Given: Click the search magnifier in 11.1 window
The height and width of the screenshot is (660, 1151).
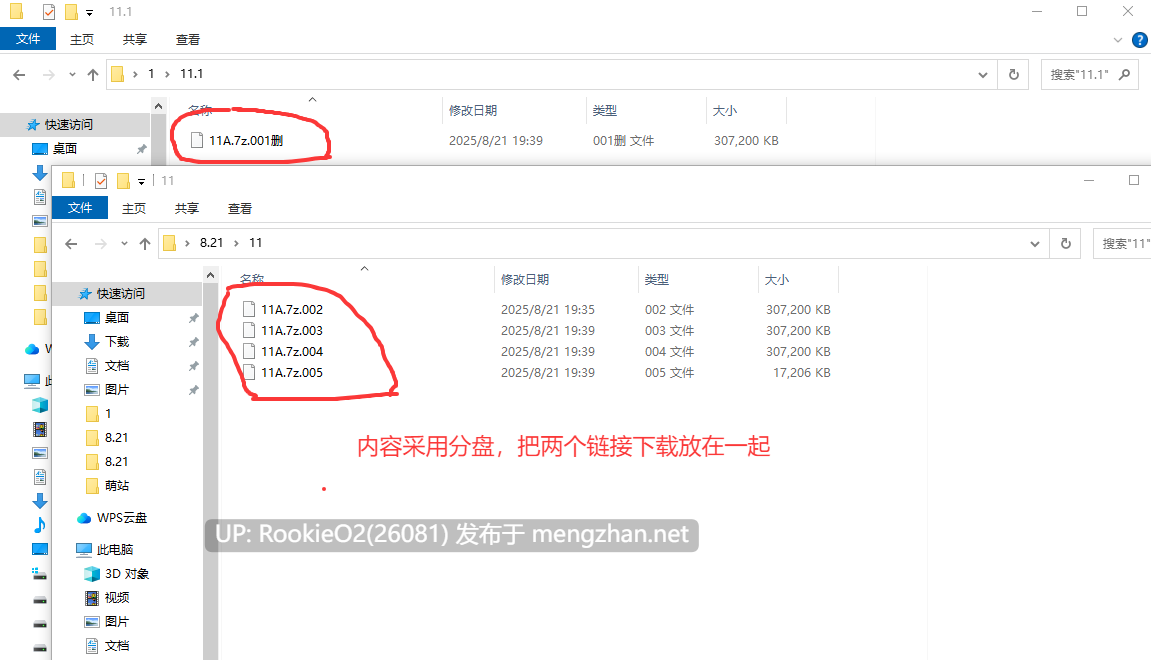Looking at the screenshot, I should (1124, 74).
